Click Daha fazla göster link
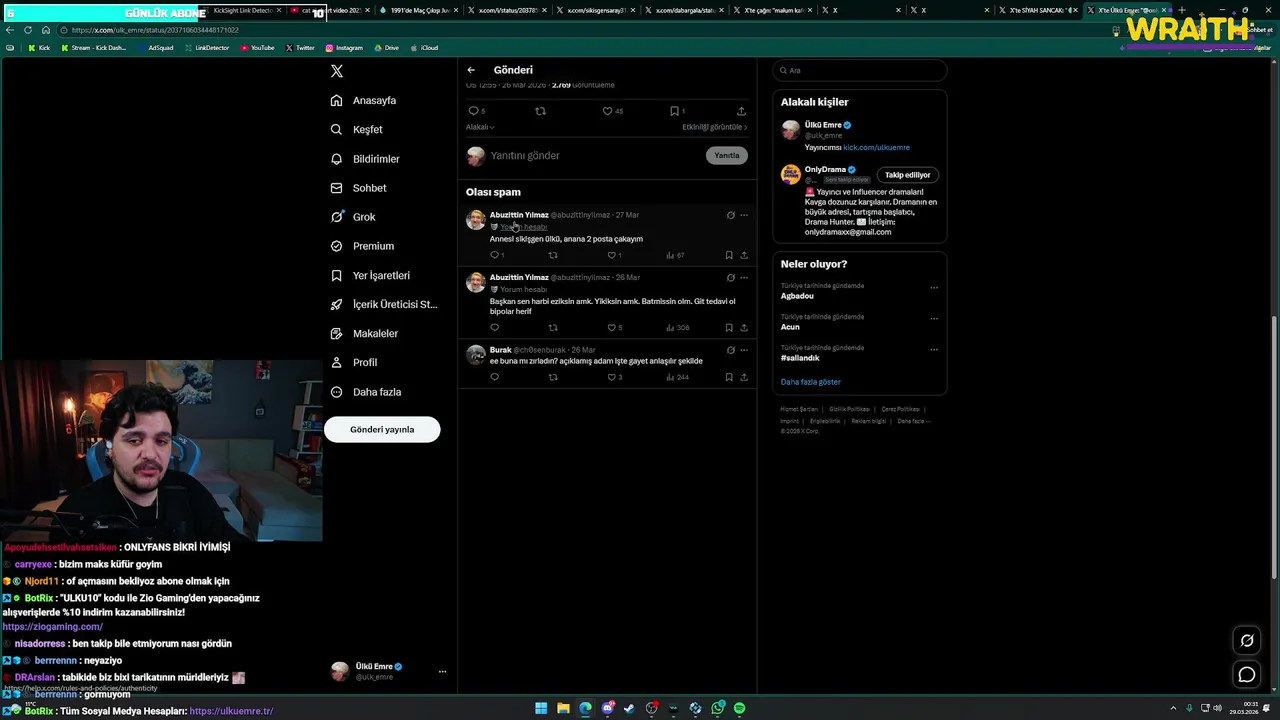Image resolution: width=1280 pixels, height=720 pixels. coord(811,382)
